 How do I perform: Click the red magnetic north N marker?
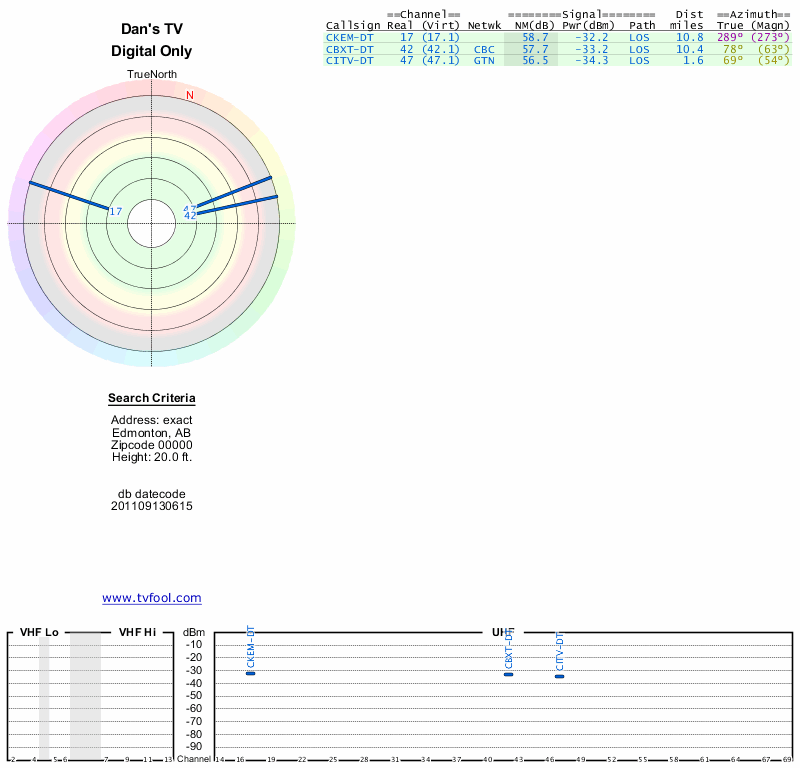189,96
